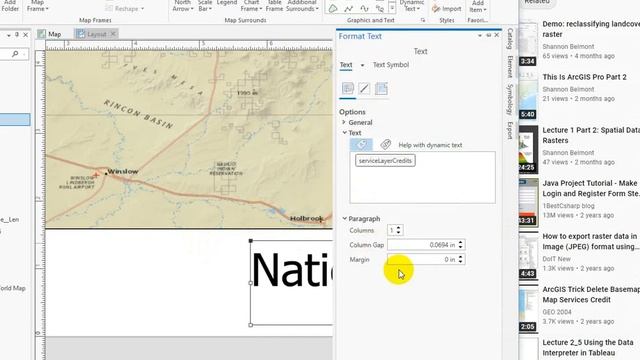Click the search icon in left pane
The width and height of the screenshot is (640, 360).
tap(16, 54)
